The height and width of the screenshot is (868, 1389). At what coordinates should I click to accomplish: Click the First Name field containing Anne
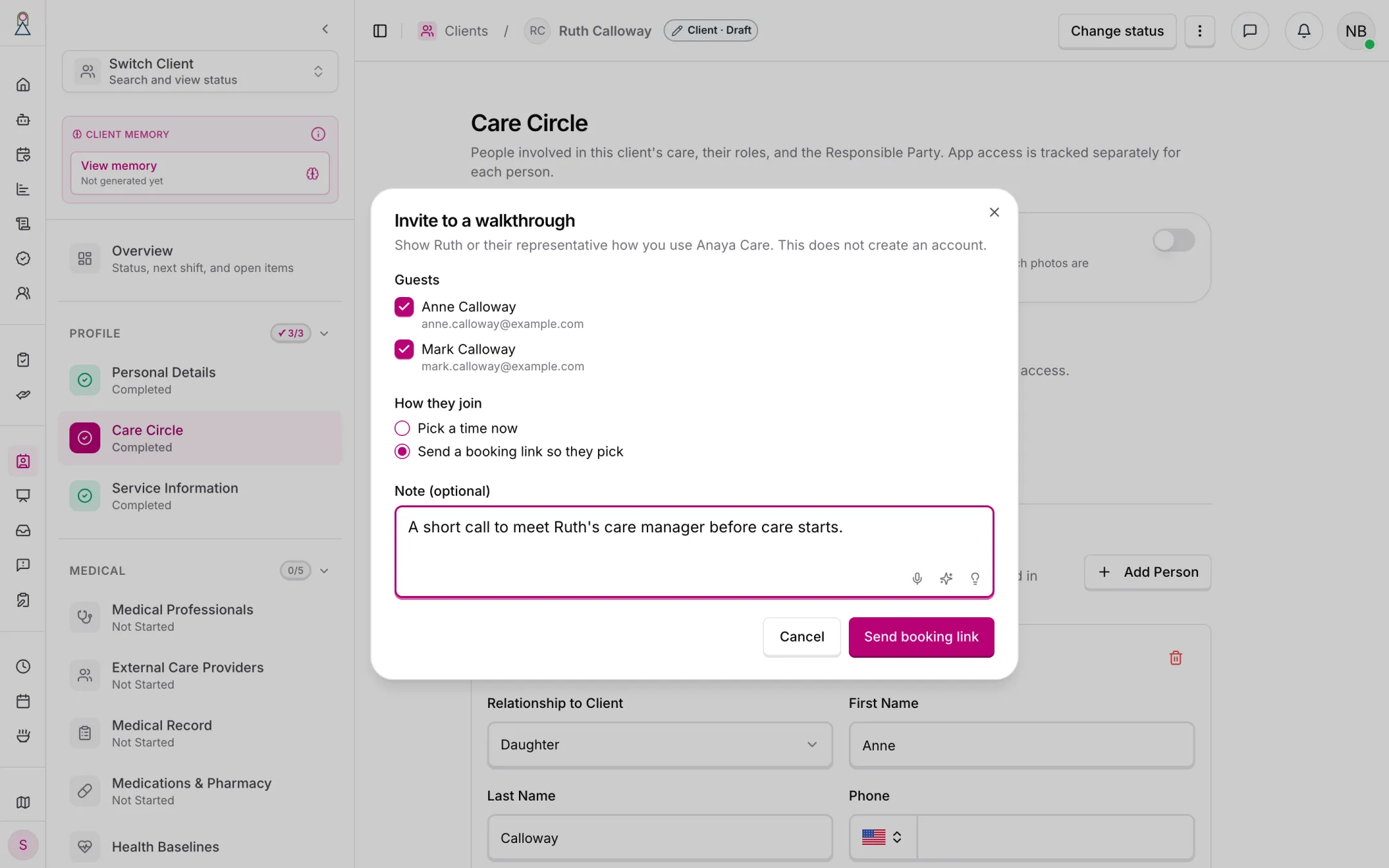(x=1021, y=745)
